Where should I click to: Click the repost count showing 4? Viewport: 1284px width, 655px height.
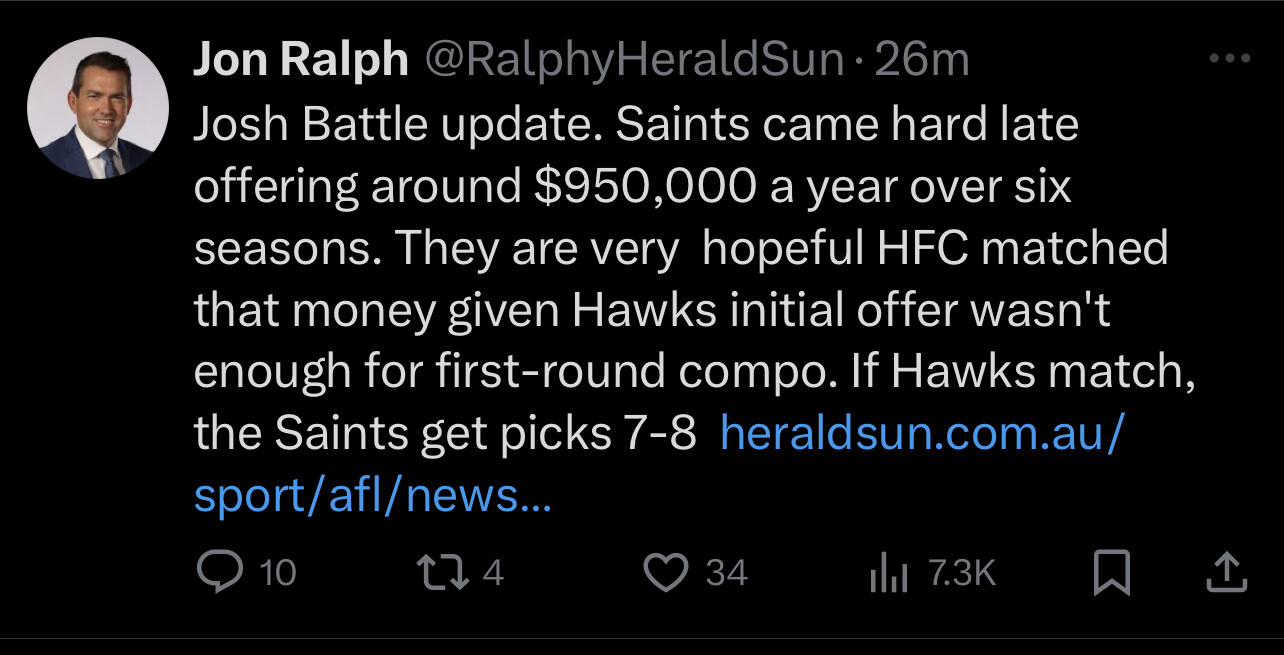[x=492, y=573]
